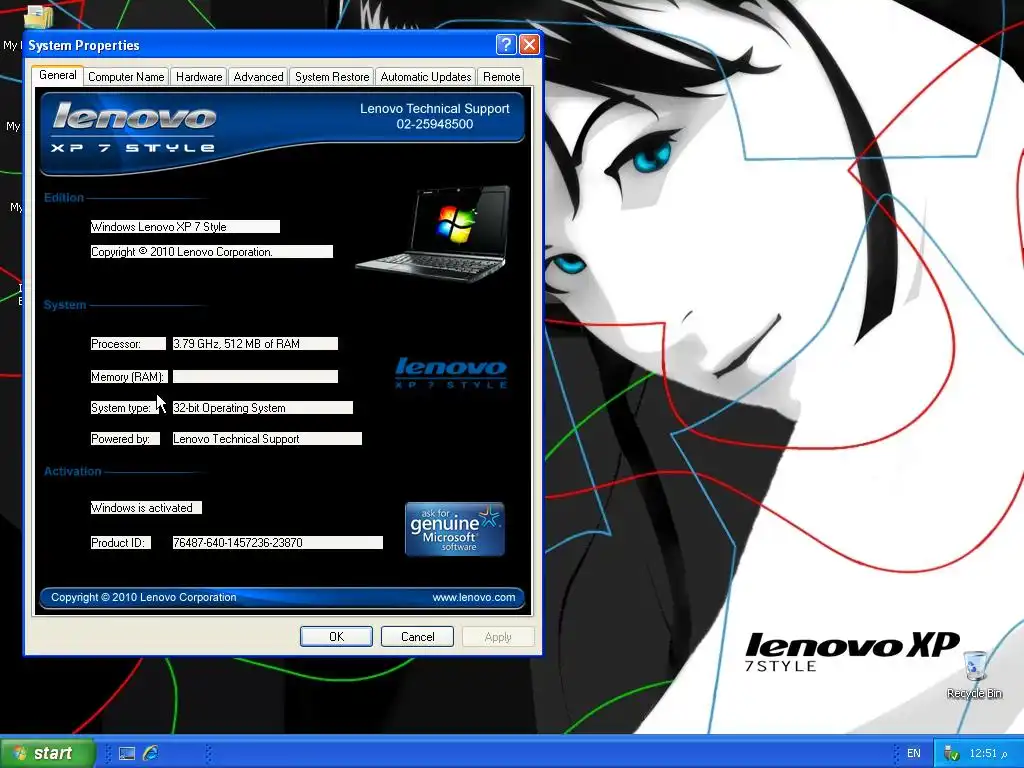Close the System Properties dialog with X
Image resolution: width=1024 pixels, height=768 pixels.
pyautogui.click(x=529, y=44)
